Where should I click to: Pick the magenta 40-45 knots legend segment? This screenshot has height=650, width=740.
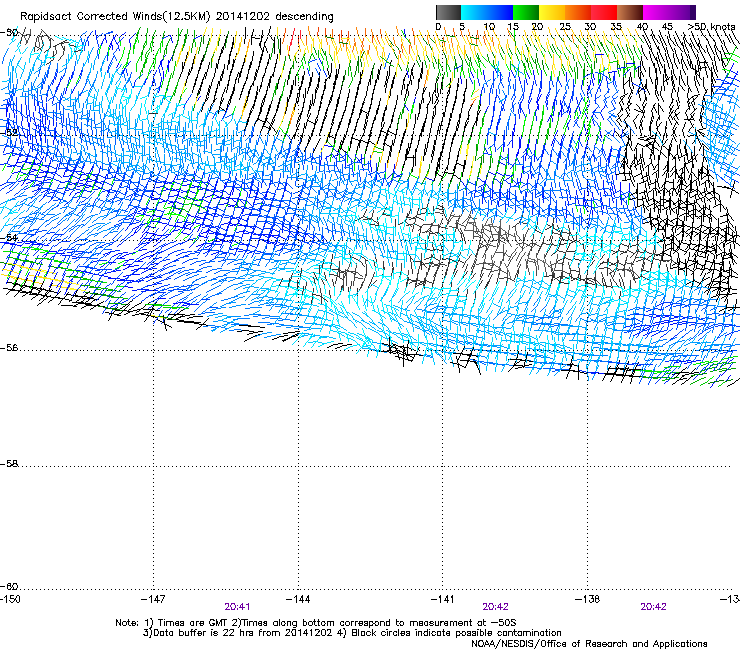(x=656, y=12)
